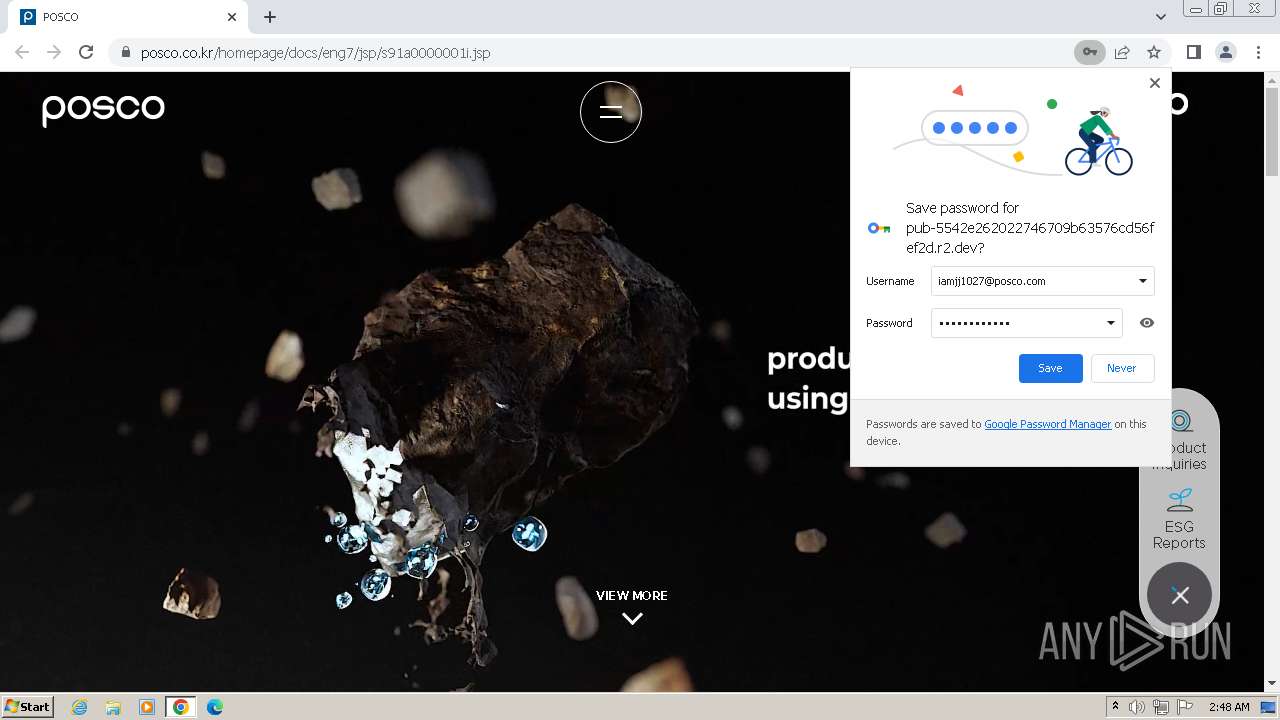Screen dimensions: 1280x720
Task: Click the browser back arrow
Action: (x=22, y=52)
